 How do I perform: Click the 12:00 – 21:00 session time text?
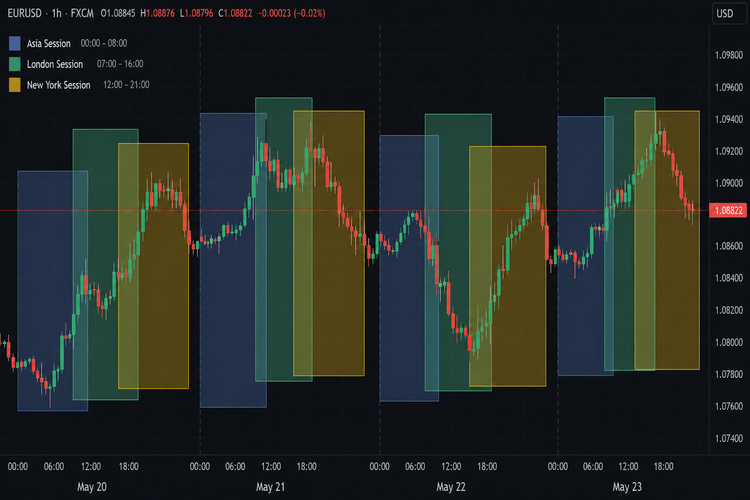click(126, 85)
